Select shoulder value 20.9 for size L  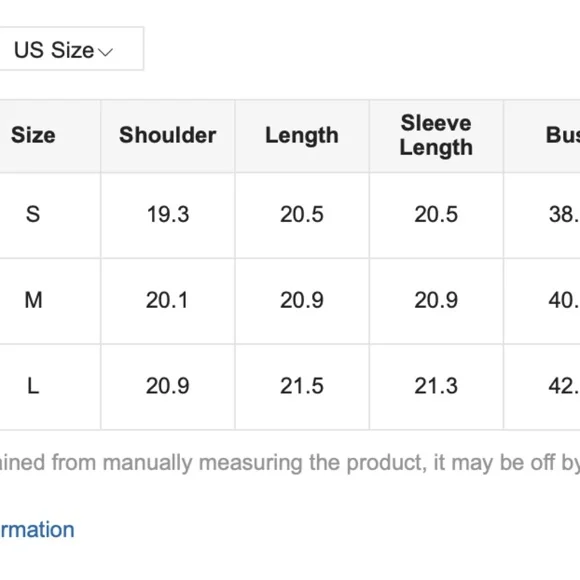[x=168, y=386]
